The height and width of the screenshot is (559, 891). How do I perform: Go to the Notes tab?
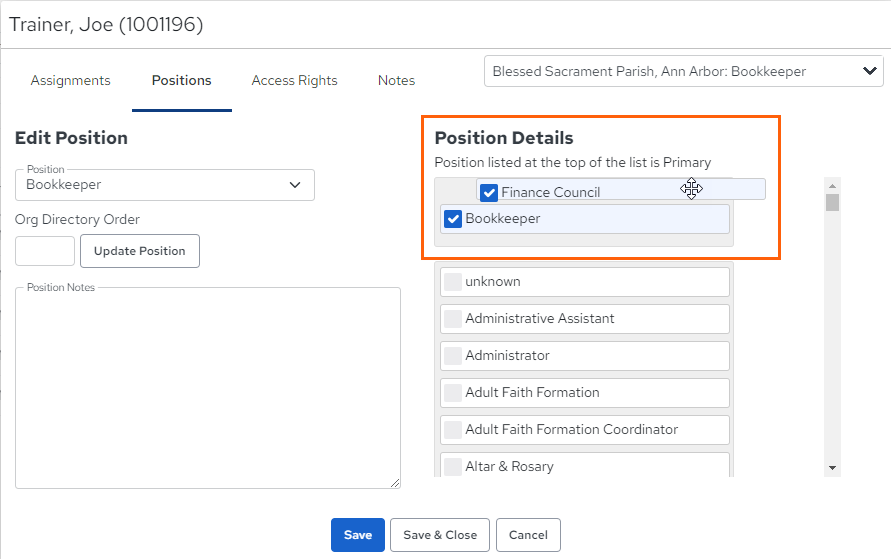point(397,81)
